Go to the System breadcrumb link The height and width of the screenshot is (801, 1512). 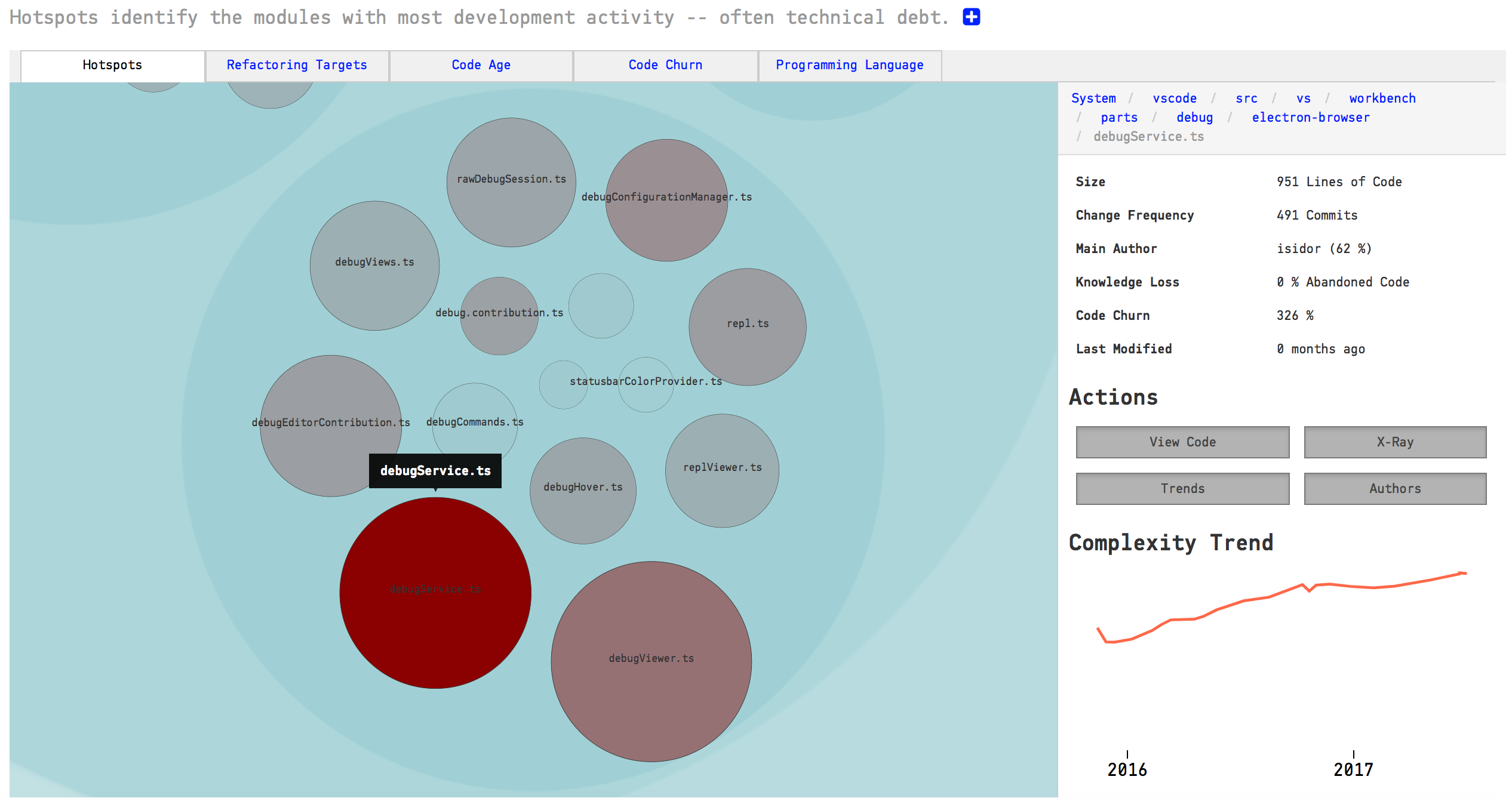click(x=1093, y=98)
